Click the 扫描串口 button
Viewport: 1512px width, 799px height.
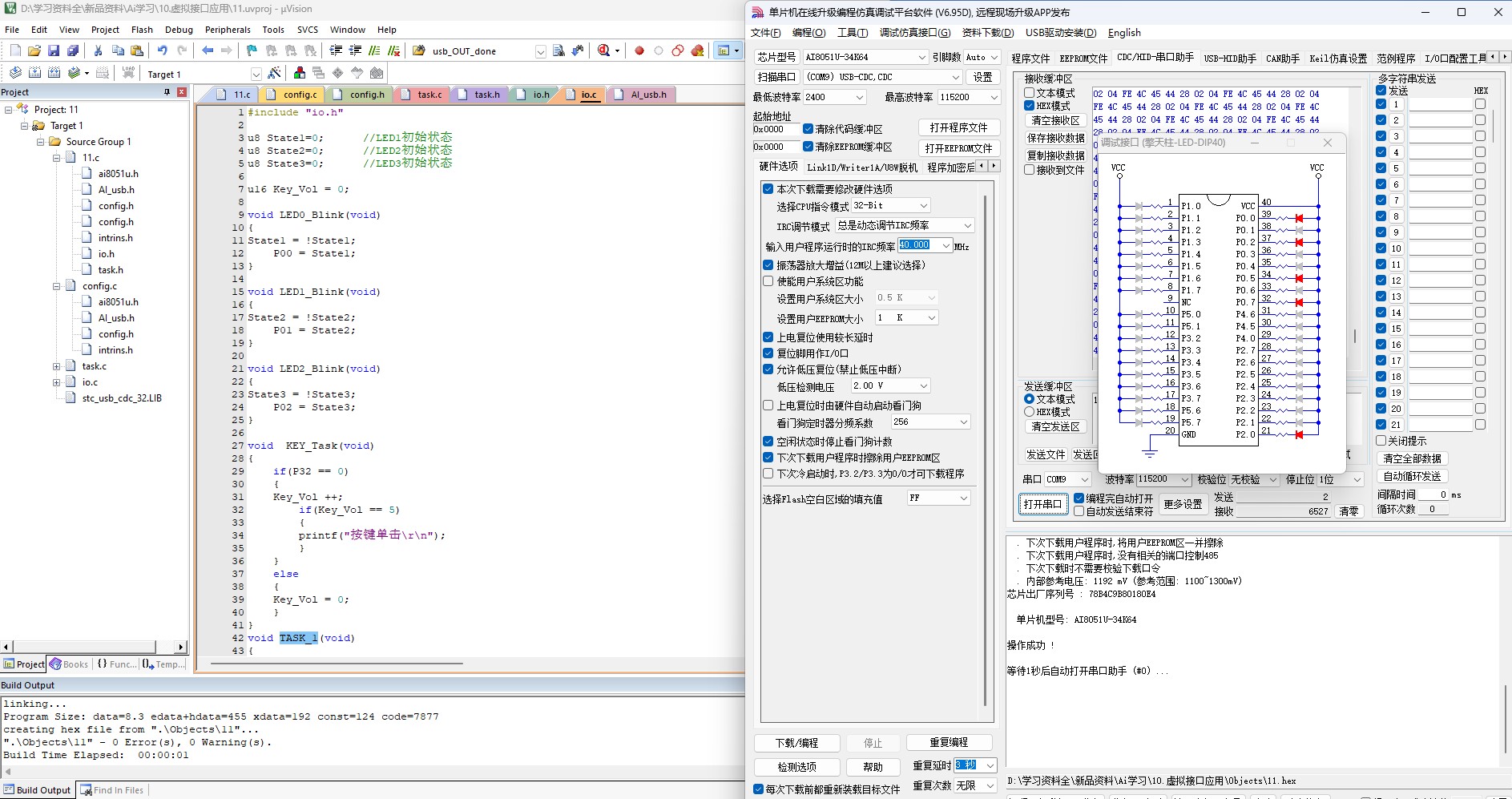click(776, 77)
